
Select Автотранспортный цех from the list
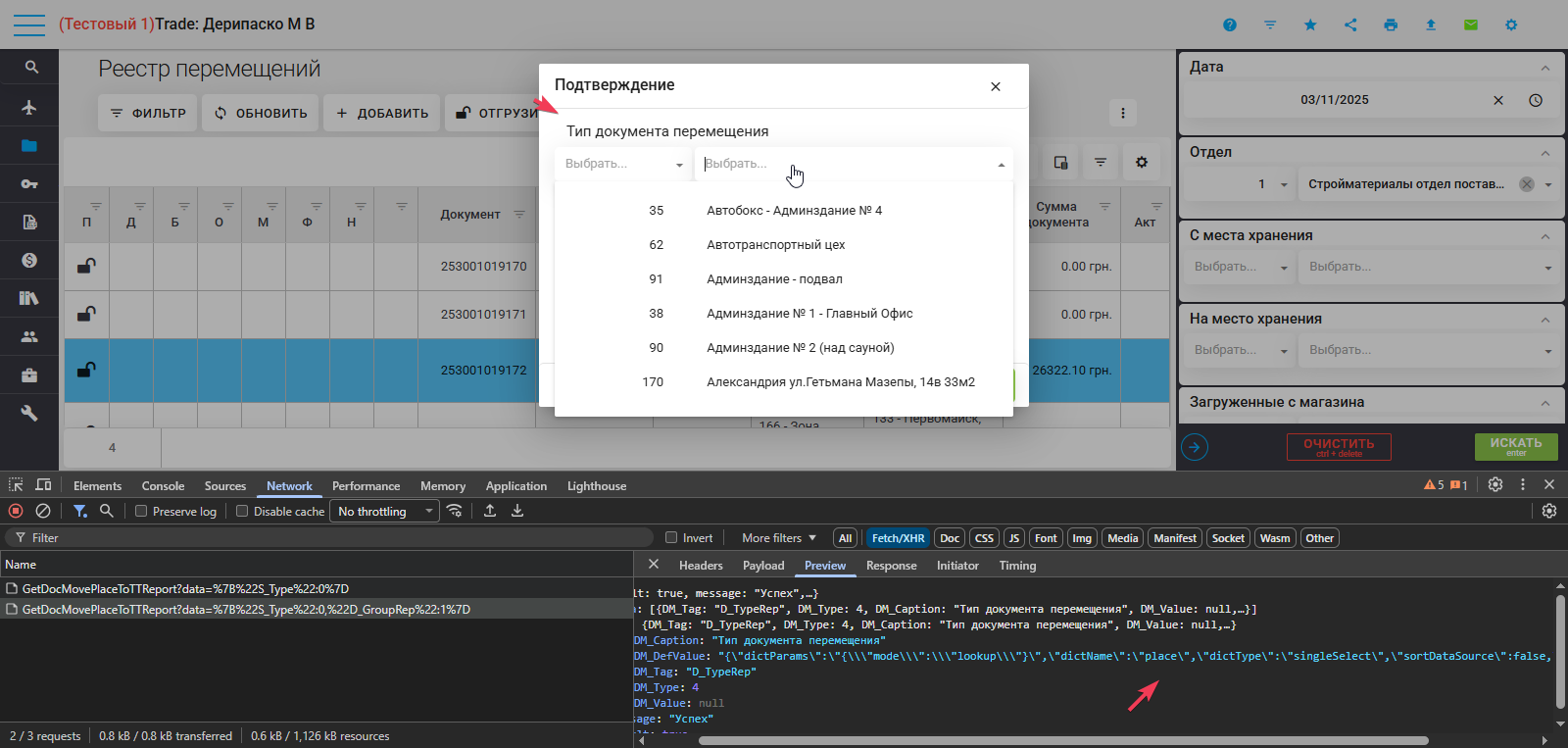click(x=784, y=245)
